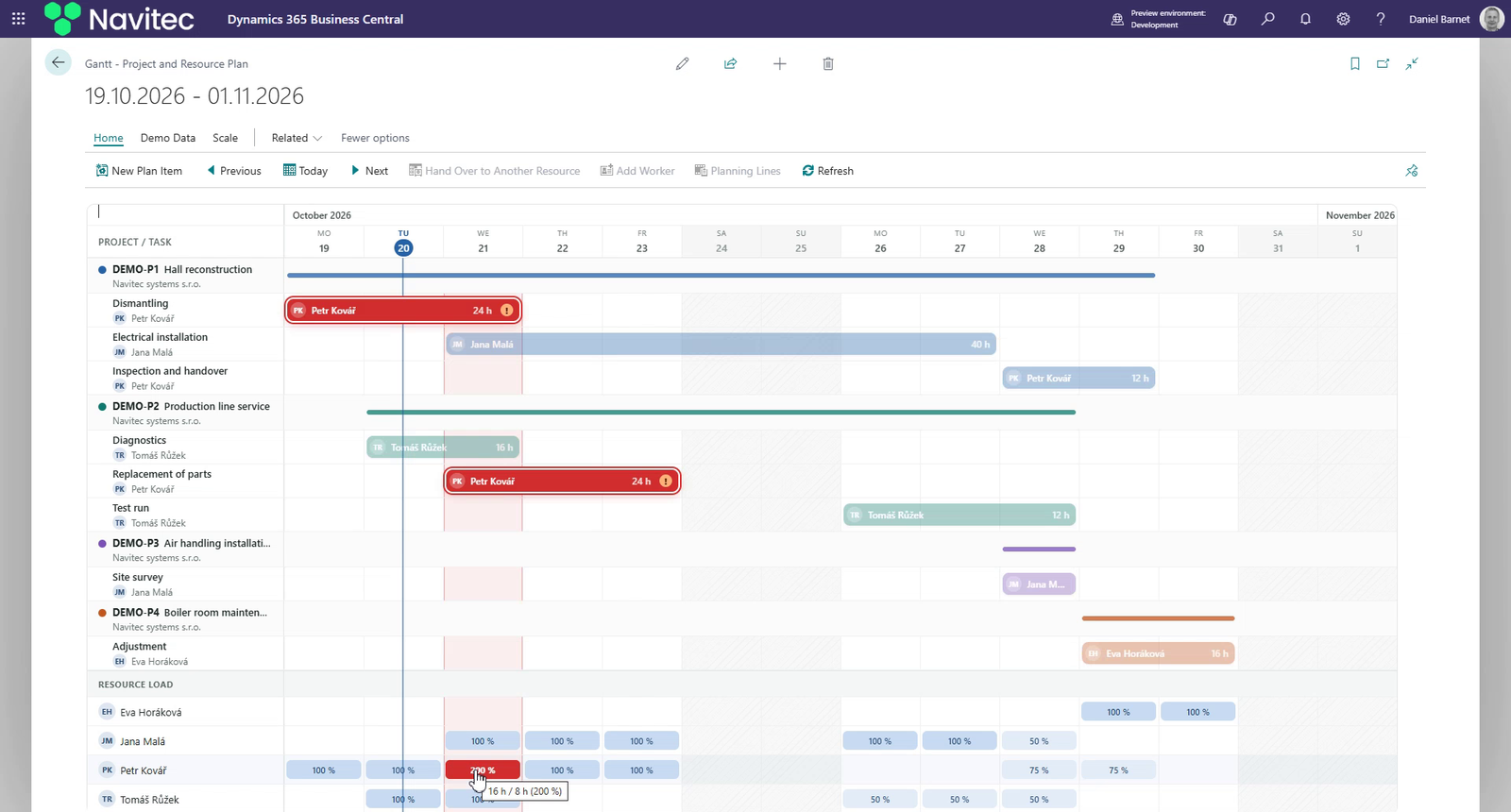Go back using the back arrow

pos(59,62)
